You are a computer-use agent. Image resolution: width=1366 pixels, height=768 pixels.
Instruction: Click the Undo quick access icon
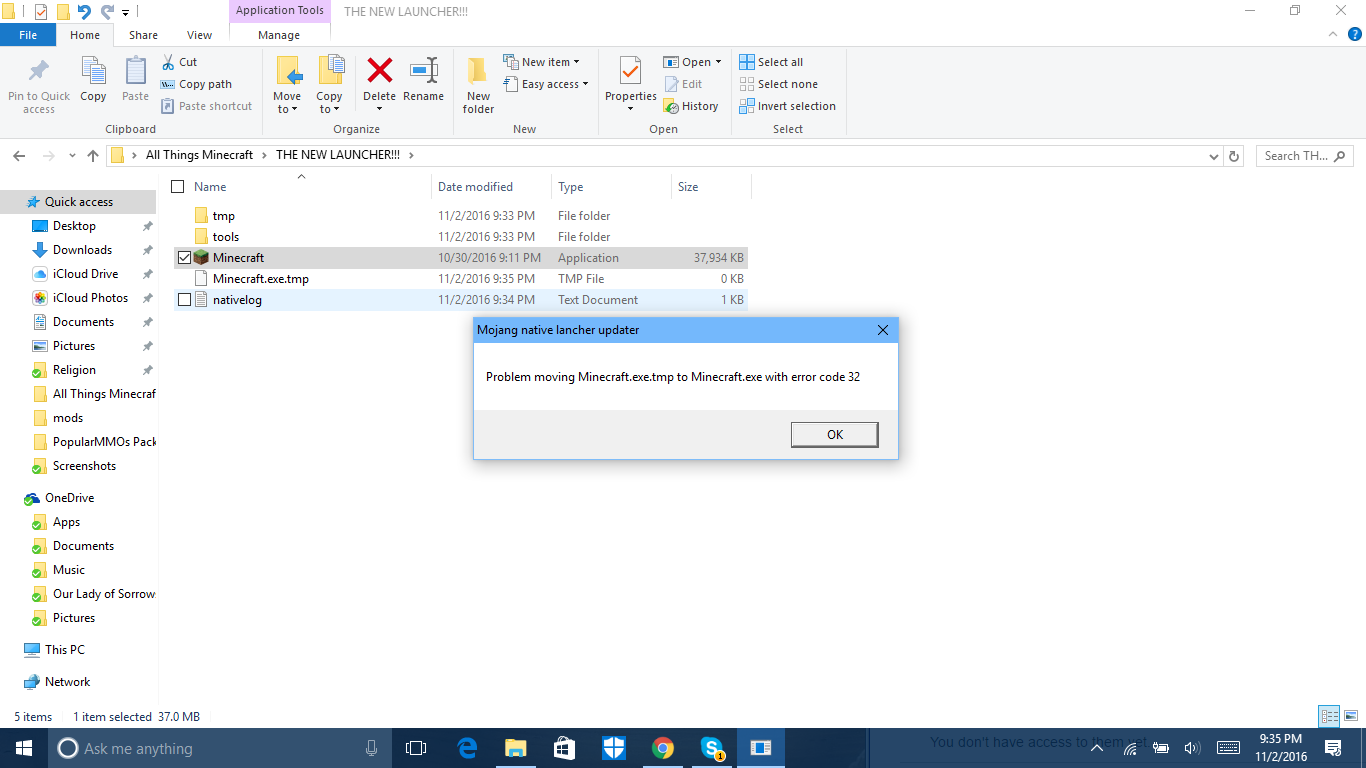click(x=84, y=12)
